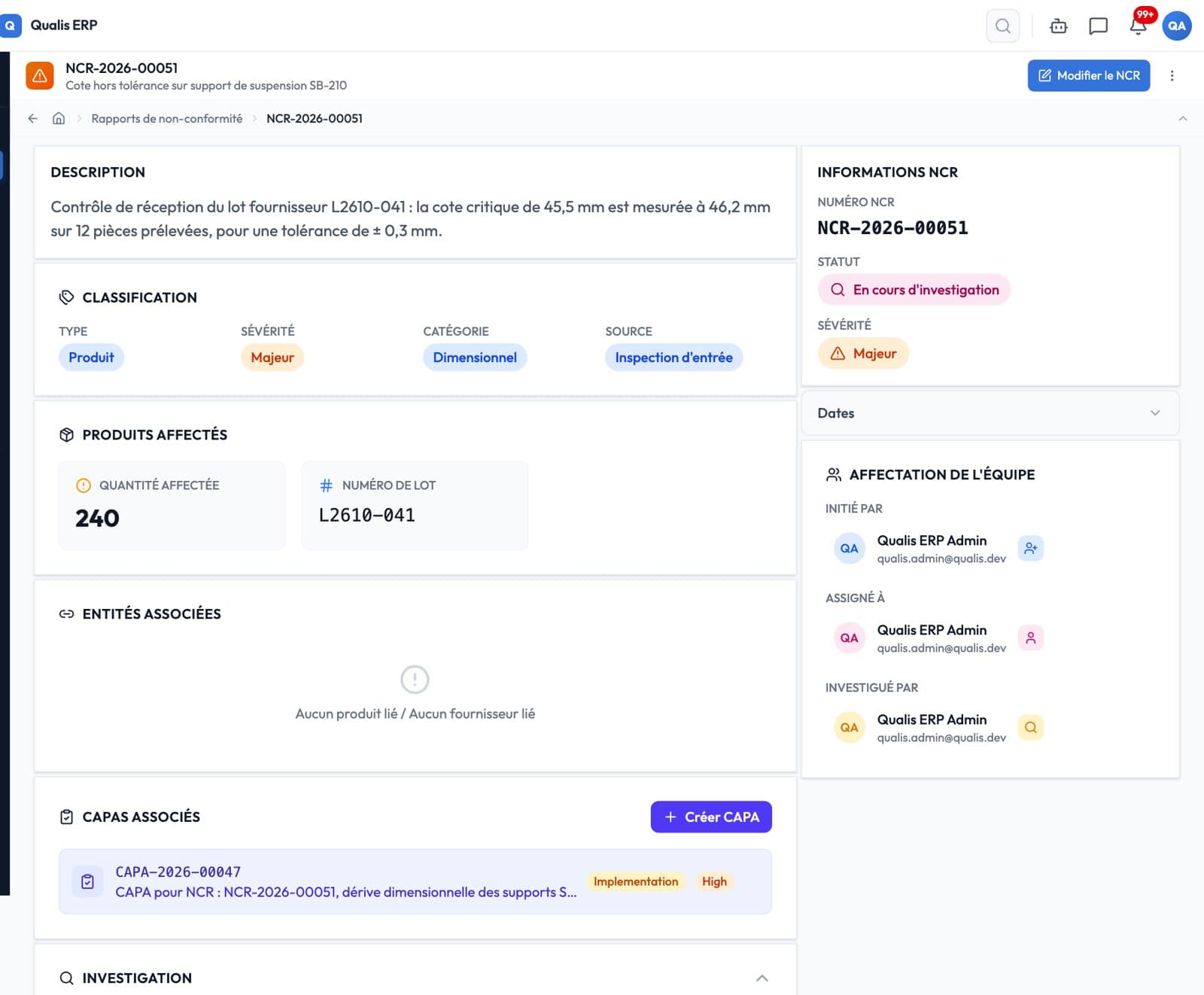
Task: Click the Inspection d'entrée source tag
Action: (673, 358)
